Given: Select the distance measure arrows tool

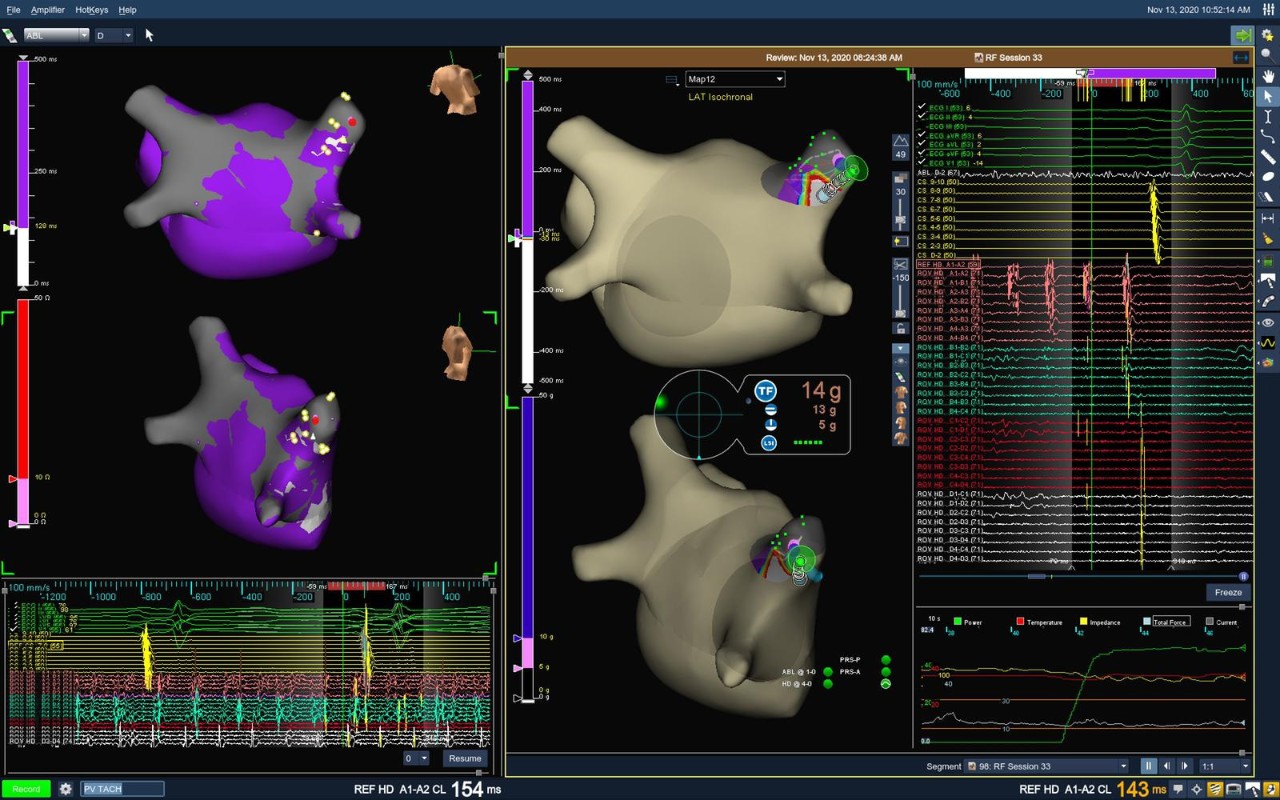Looking at the screenshot, I should [x=1268, y=218].
